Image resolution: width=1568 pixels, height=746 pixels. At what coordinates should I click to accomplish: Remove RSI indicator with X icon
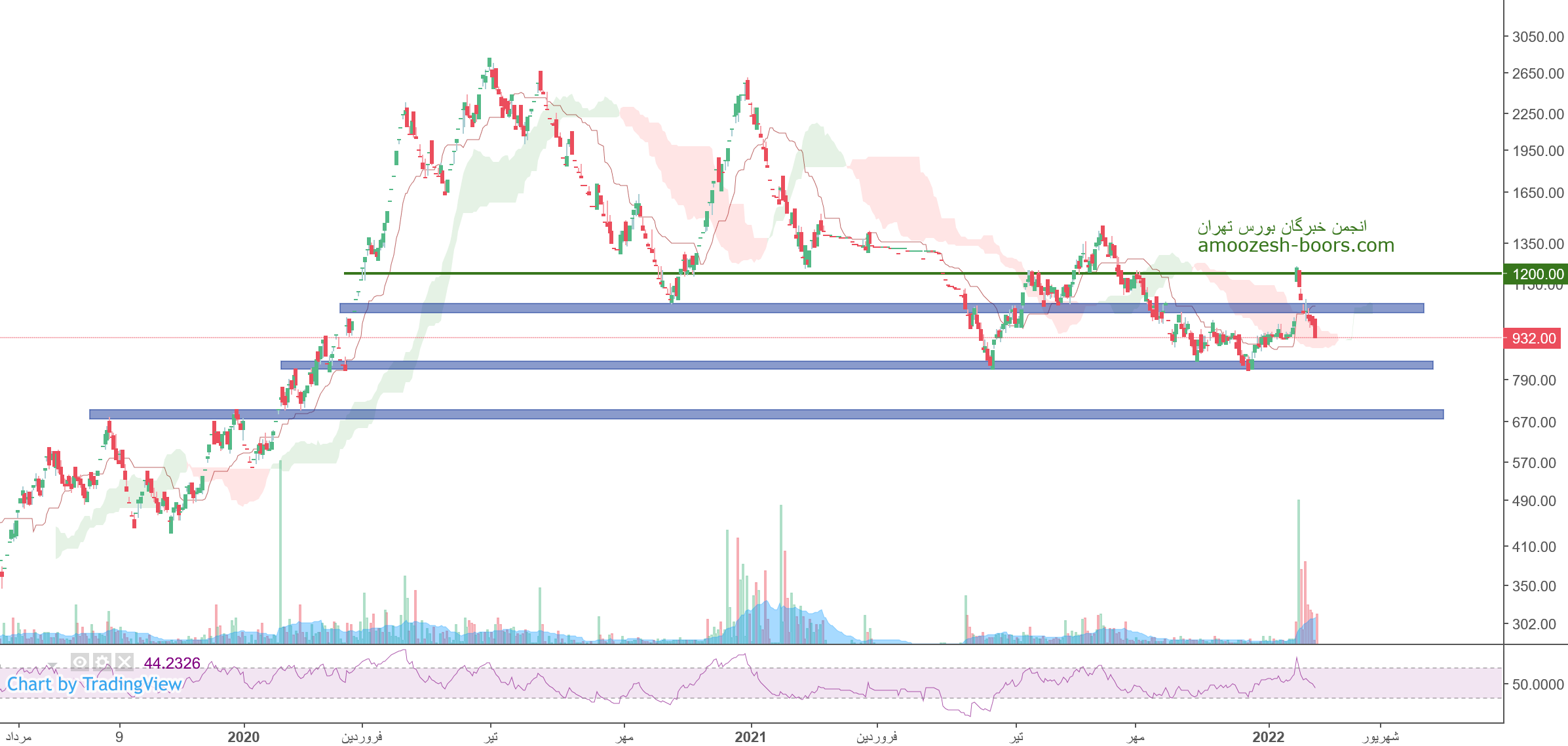click(124, 662)
